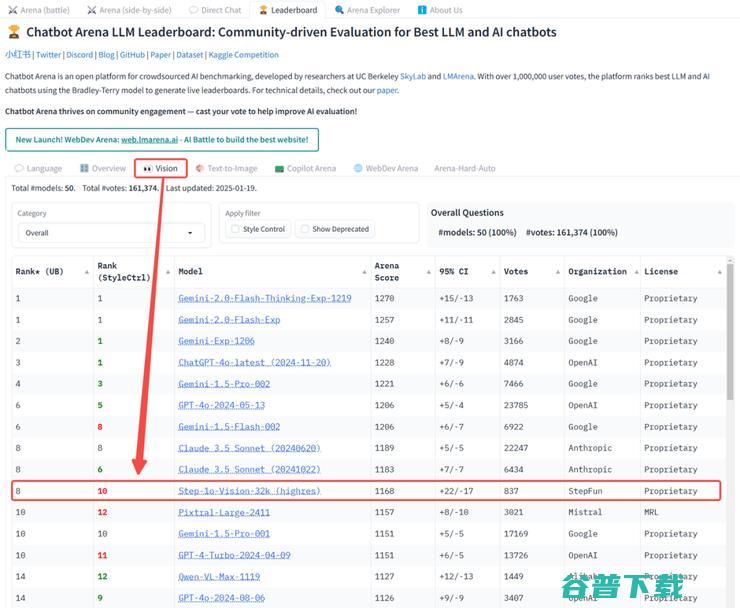This screenshot has height=608, width=740.
Task: Open the Blog link
Action: point(106,55)
